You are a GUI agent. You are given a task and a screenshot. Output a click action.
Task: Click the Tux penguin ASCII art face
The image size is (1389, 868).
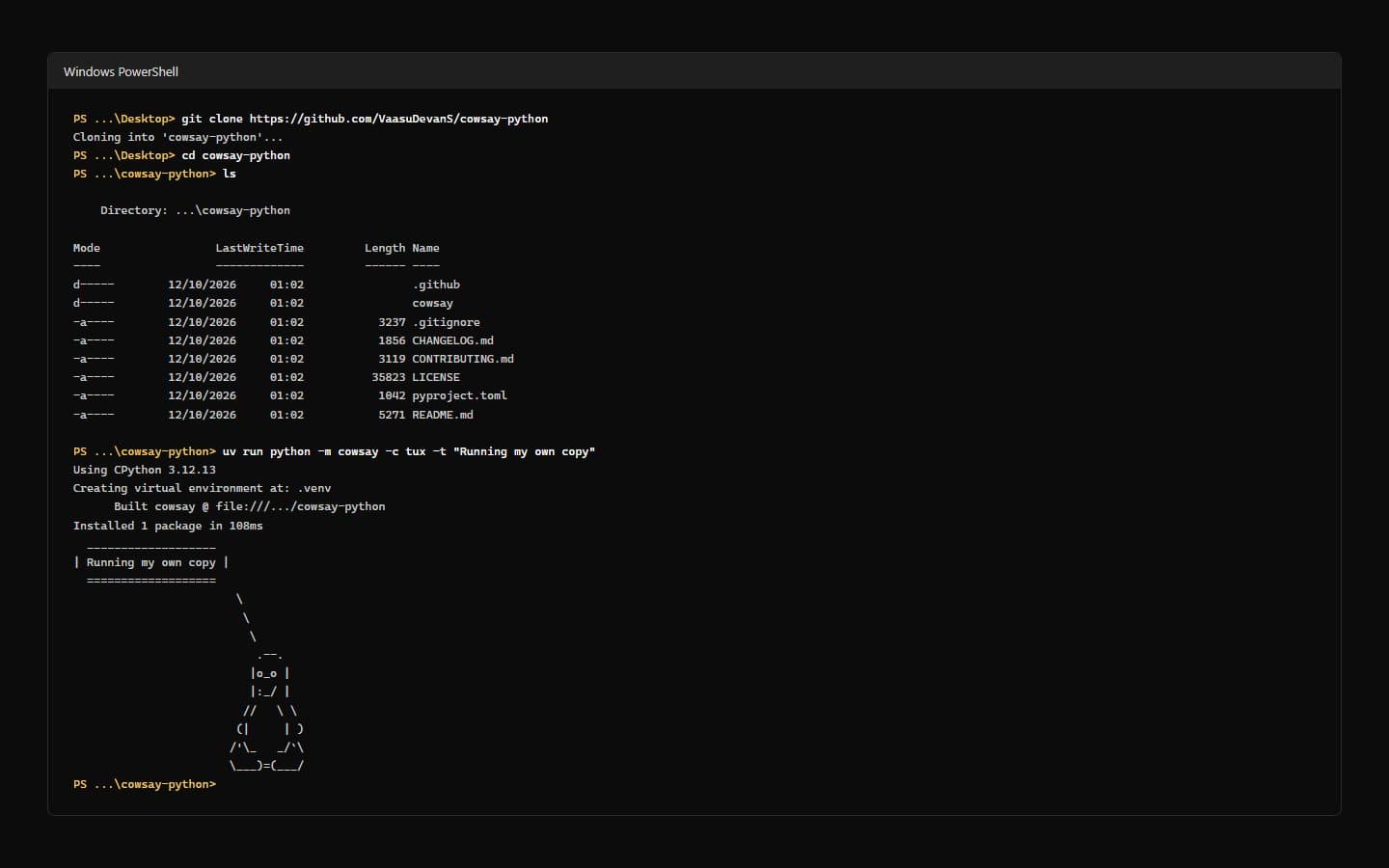pyautogui.click(x=269, y=673)
